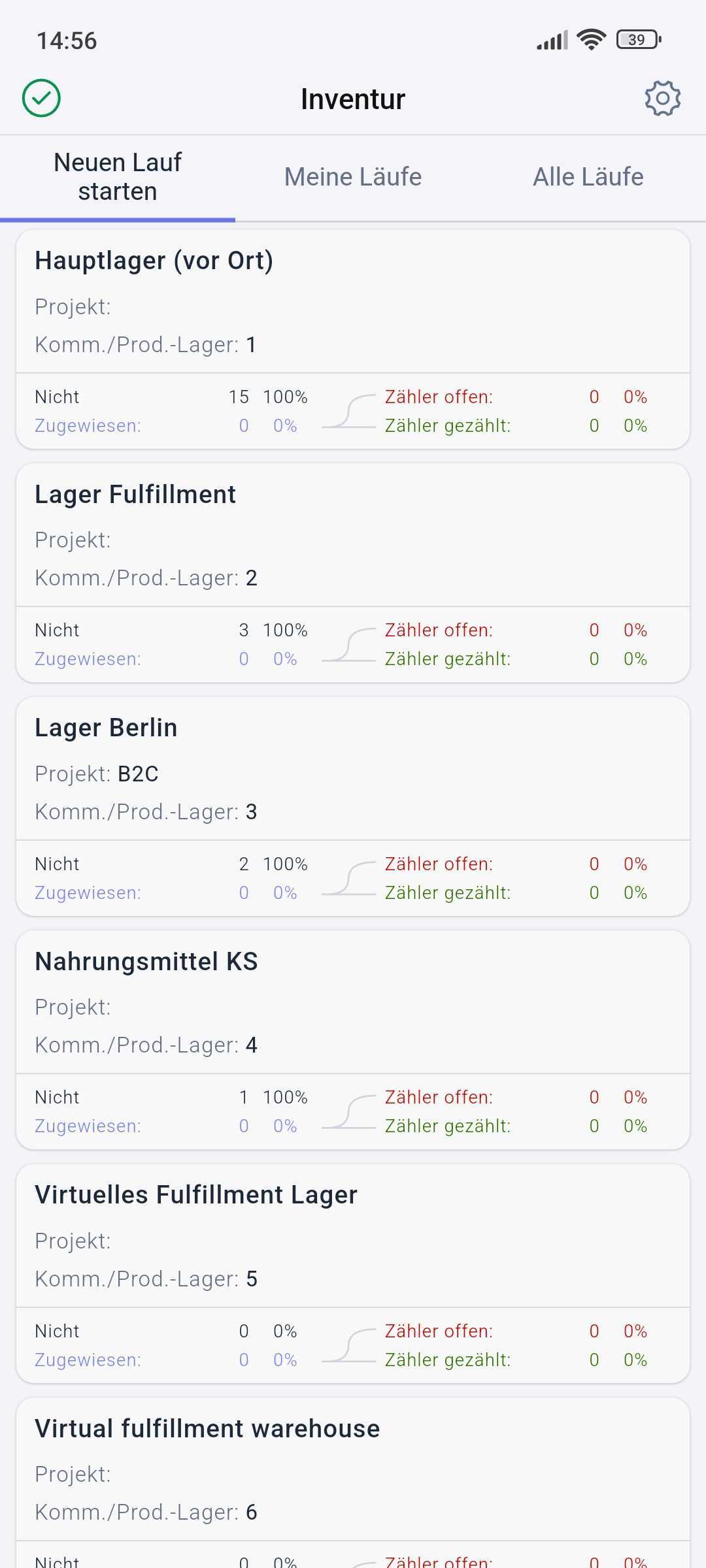Tap the B2C project label
The height and width of the screenshot is (1568, 706).
point(138,774)
